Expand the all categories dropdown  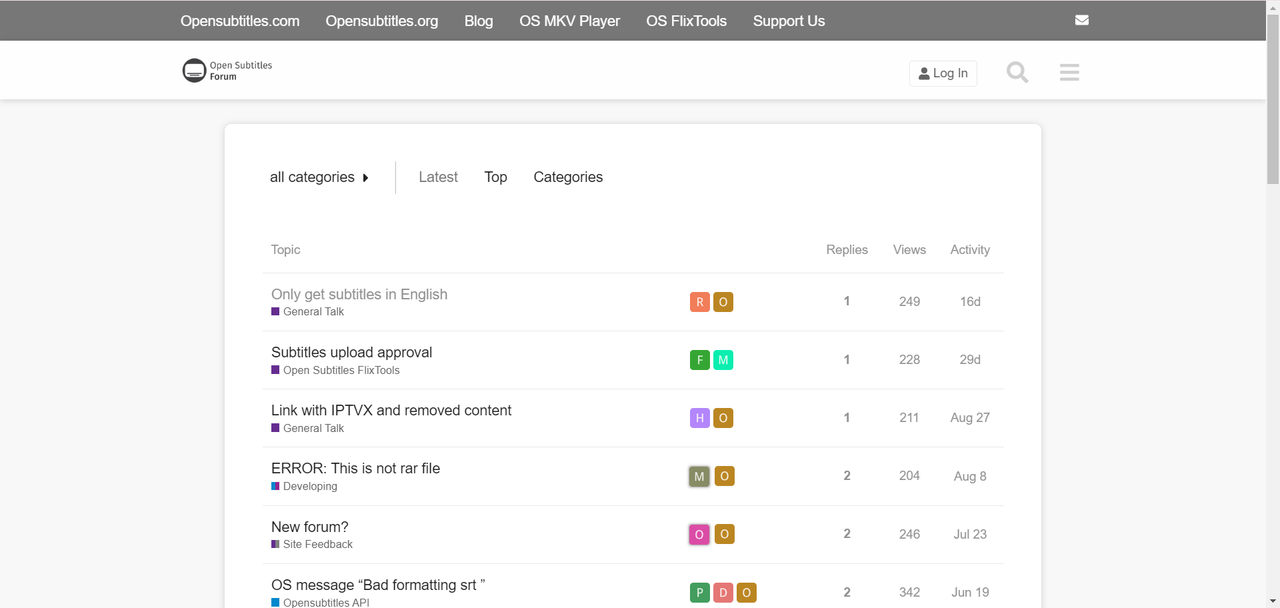[319, 177]
